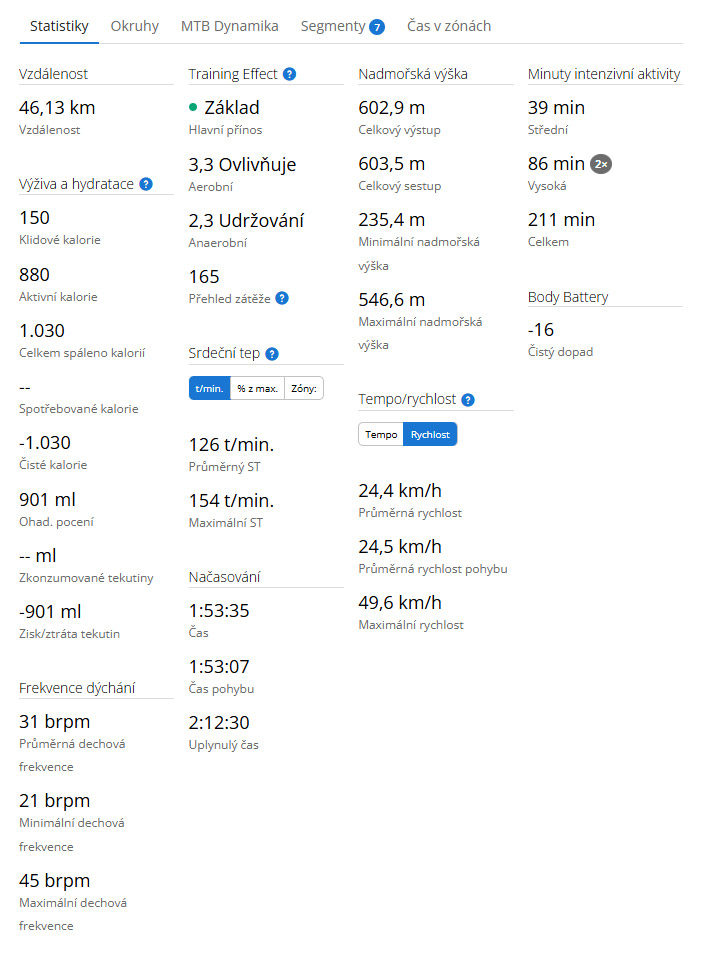Open help for Výživa a hydratace
The width and height of the screenshot is (710, 955).
(146, 184)
